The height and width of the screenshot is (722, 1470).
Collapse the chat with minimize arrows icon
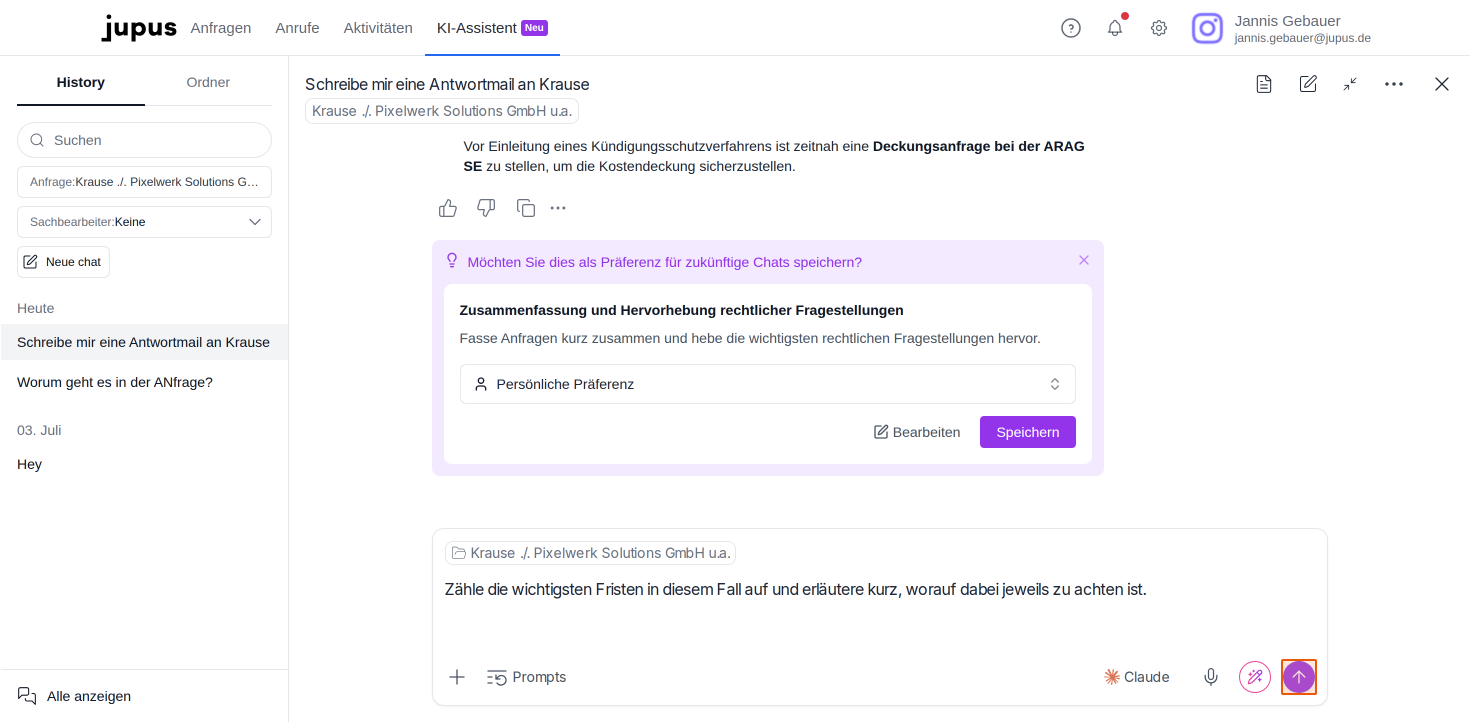point(1350,84)
